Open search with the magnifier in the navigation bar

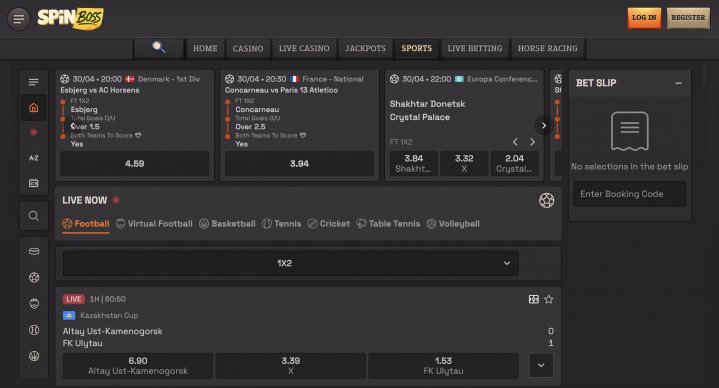pyautogui.click(x=159, y=47)
